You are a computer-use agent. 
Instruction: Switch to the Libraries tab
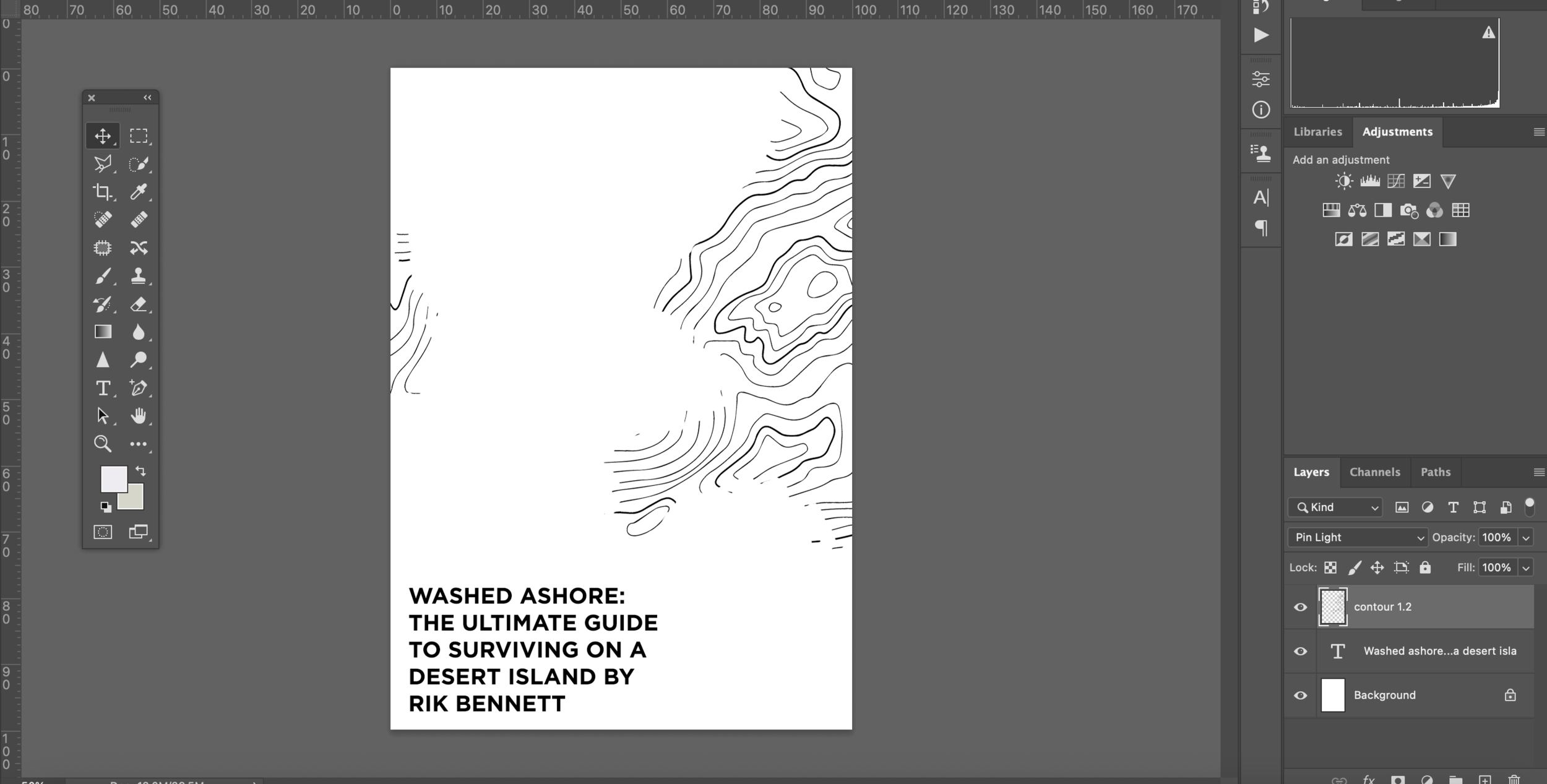pos(1317,132)
